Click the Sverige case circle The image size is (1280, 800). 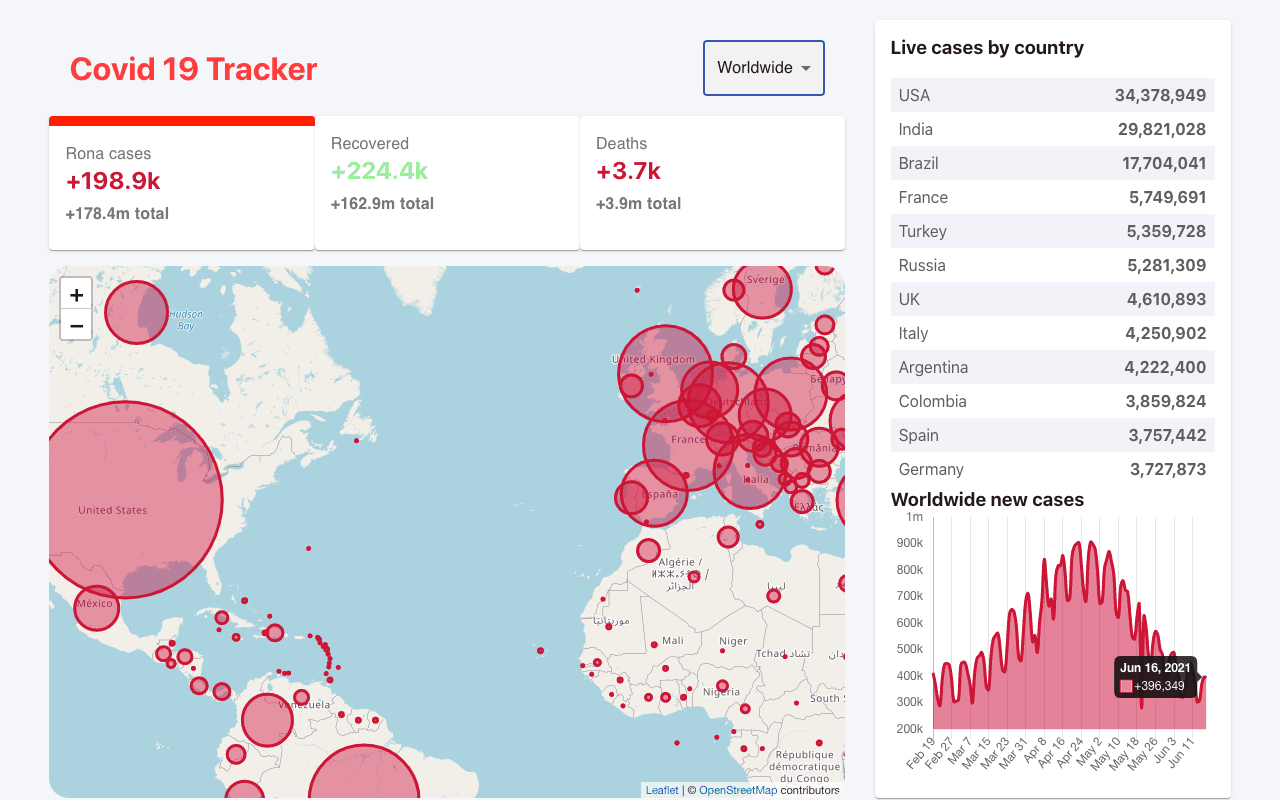(x=762, y=288)
